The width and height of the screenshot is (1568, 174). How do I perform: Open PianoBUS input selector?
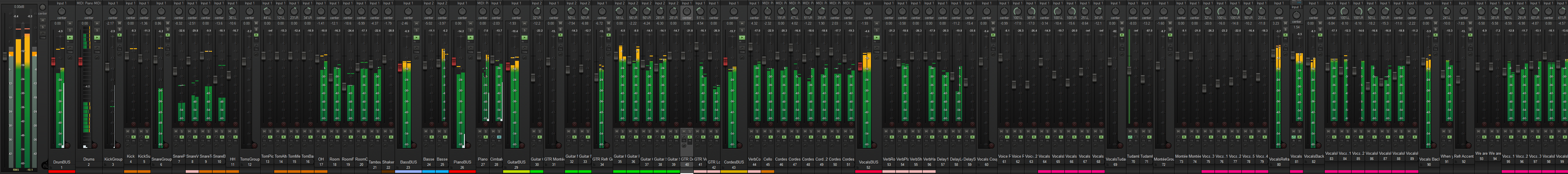pyautogui.click(x=463, y=3)
